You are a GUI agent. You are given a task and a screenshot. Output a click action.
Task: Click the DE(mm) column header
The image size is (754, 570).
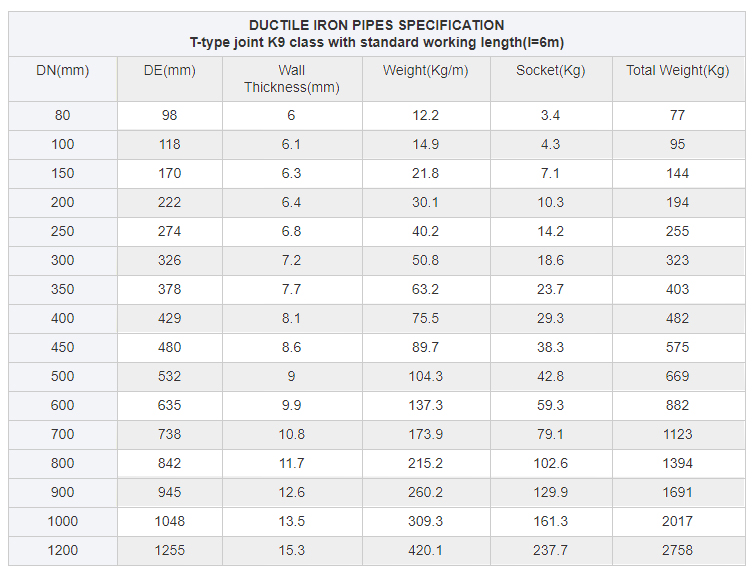[169, 70]
